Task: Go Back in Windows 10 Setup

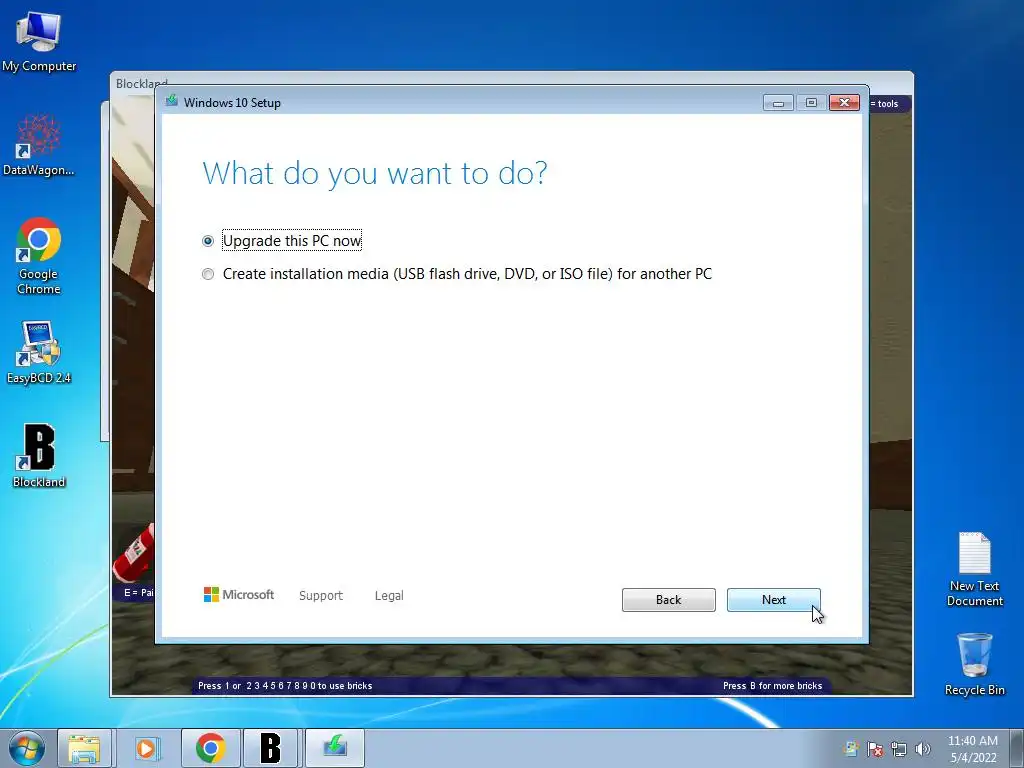Action: point(668,600)
